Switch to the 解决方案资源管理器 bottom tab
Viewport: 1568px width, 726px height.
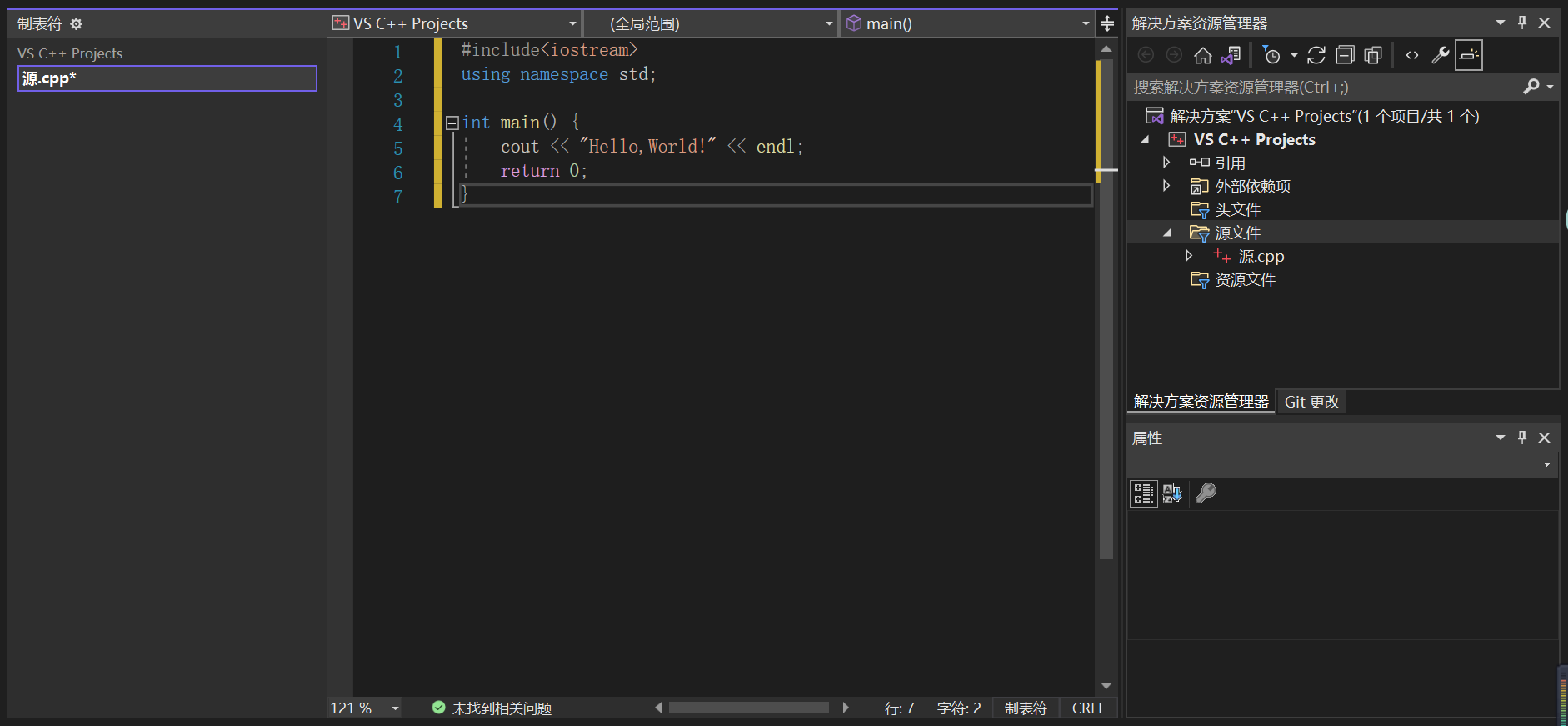click(1201, 402)
